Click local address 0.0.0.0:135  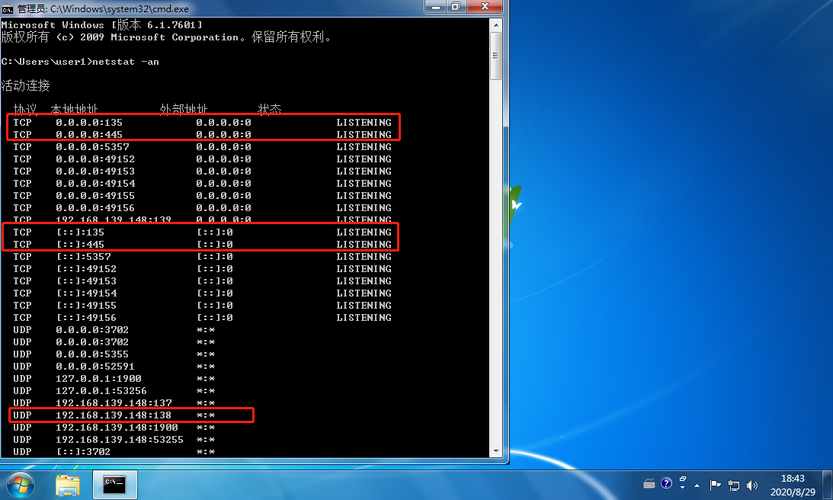pos(89,122)
